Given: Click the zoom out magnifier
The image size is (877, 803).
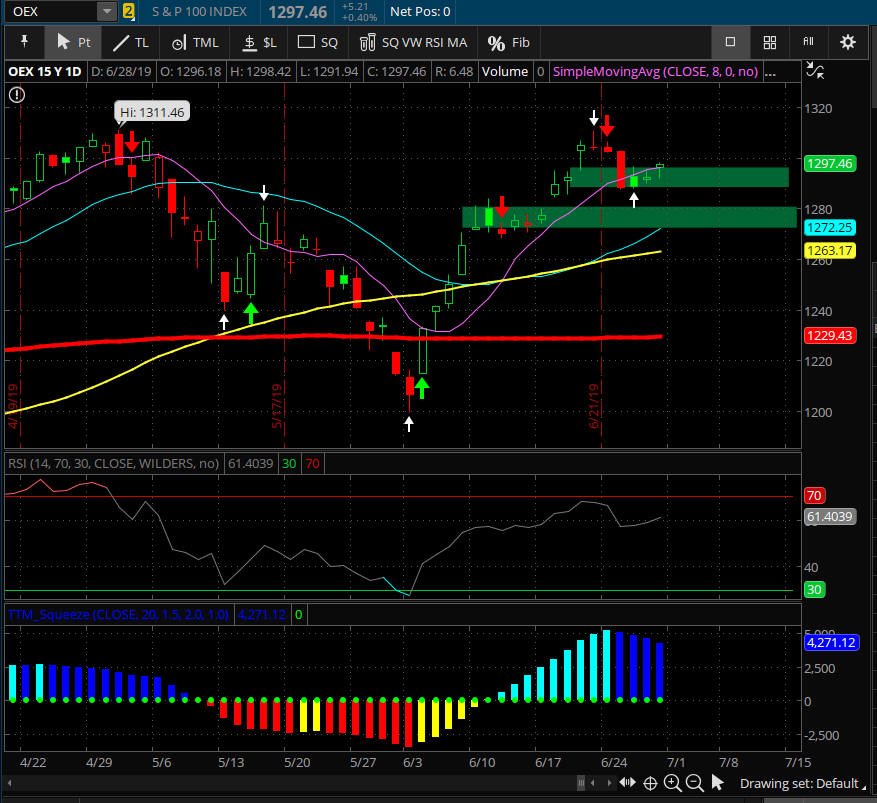Looking at the screenshot, I should pos(695,783).
